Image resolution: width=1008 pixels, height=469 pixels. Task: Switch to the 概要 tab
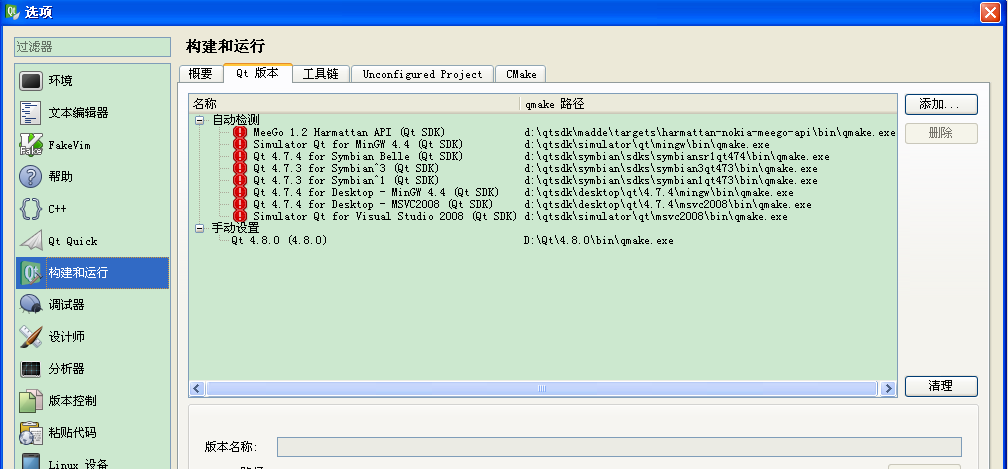[201, 74]
